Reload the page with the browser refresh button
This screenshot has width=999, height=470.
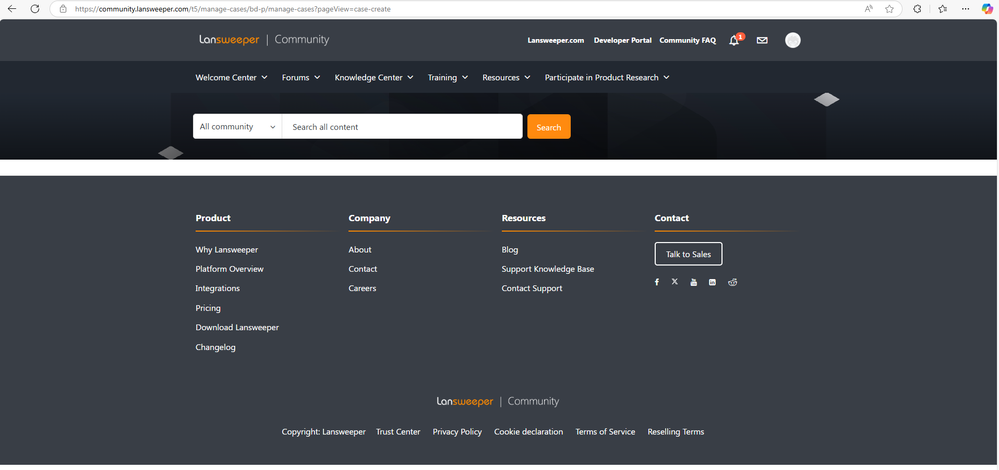click(x=35, y=9)
